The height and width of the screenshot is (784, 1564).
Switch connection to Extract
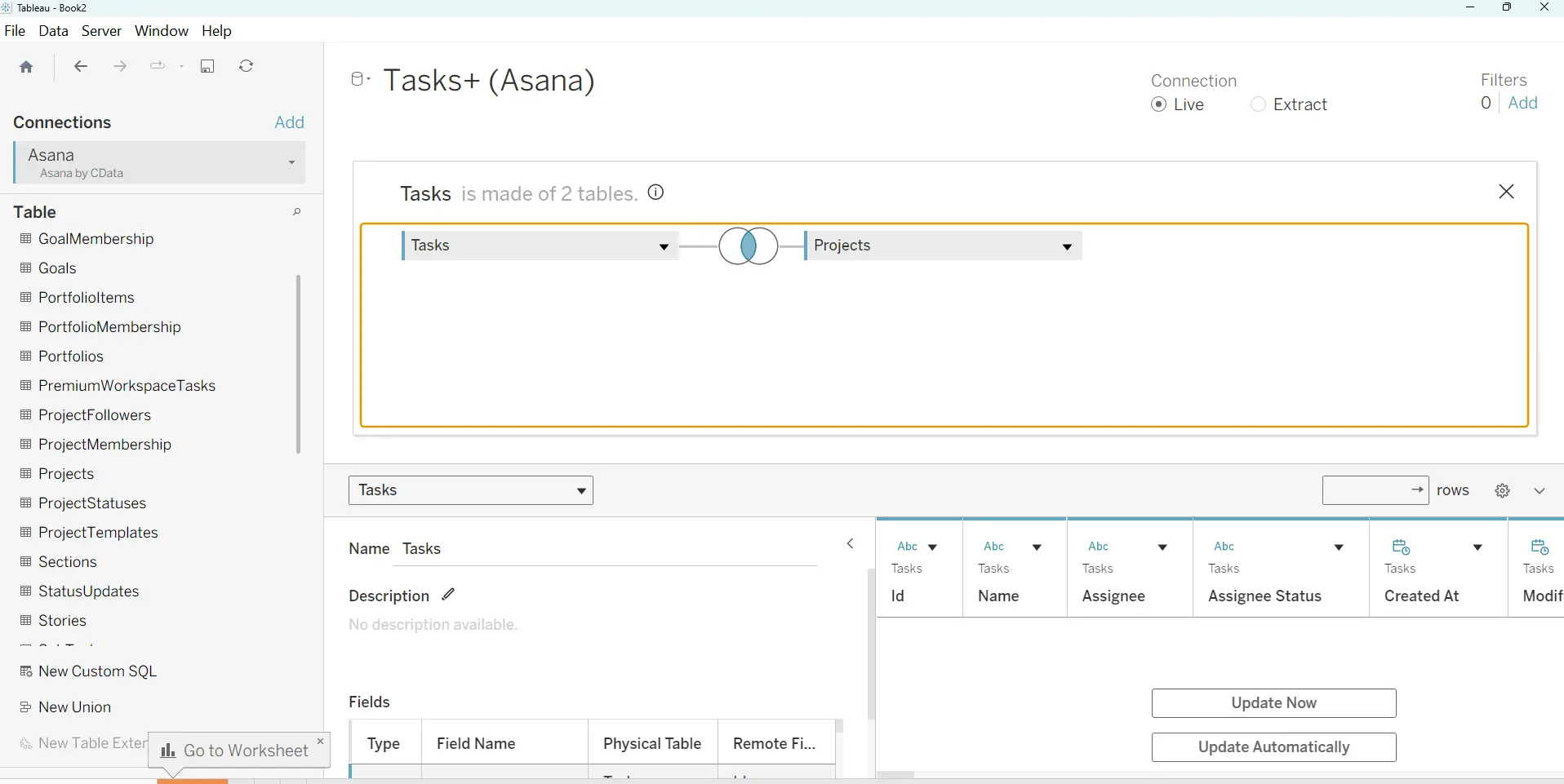tap(1257, 104)
